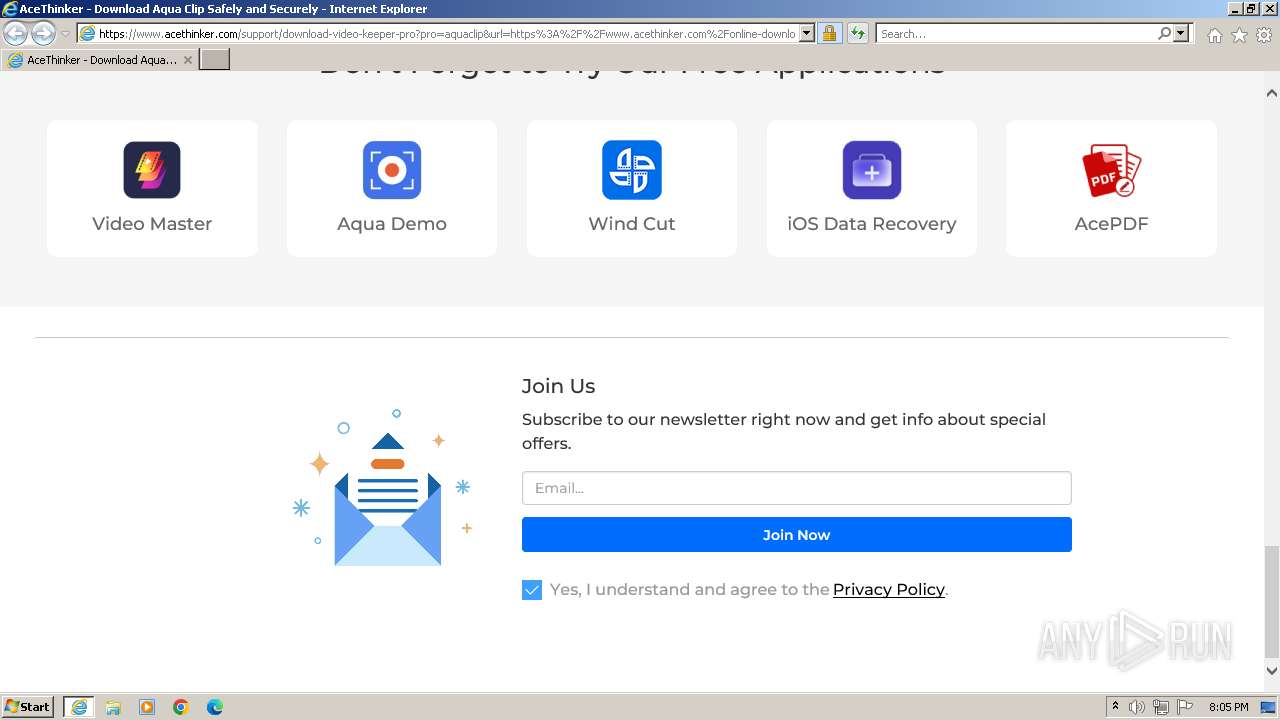Viewport: 1280px width, 720px height.
Task: Open the Privacy Policy link
Action: [x=889, y=590]
